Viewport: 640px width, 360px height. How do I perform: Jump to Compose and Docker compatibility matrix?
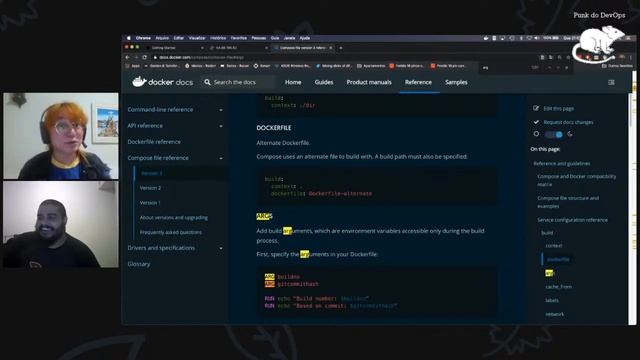point(577,180)
